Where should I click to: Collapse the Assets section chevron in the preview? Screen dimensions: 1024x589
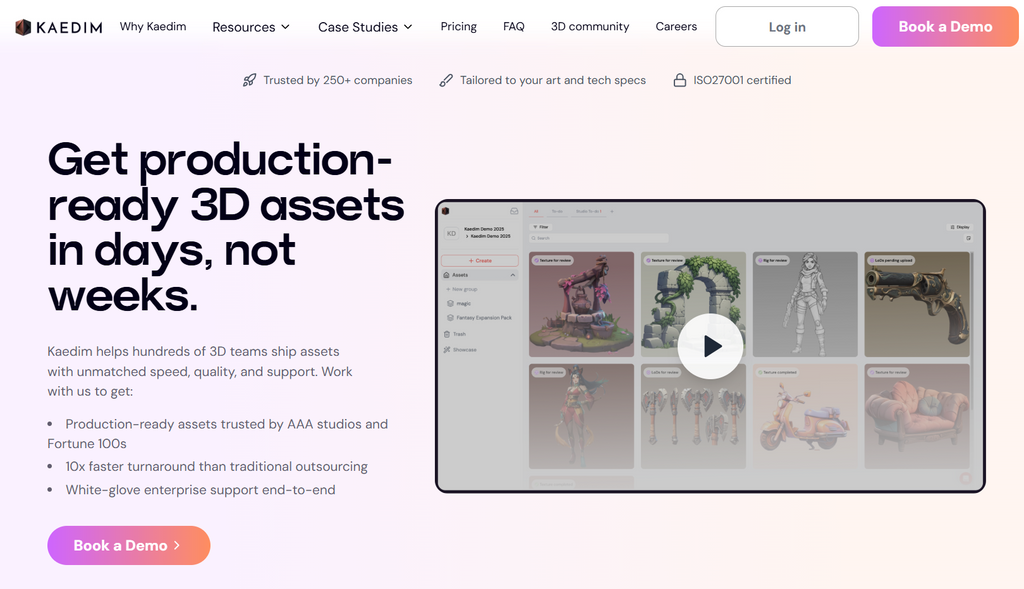(513, 275)
